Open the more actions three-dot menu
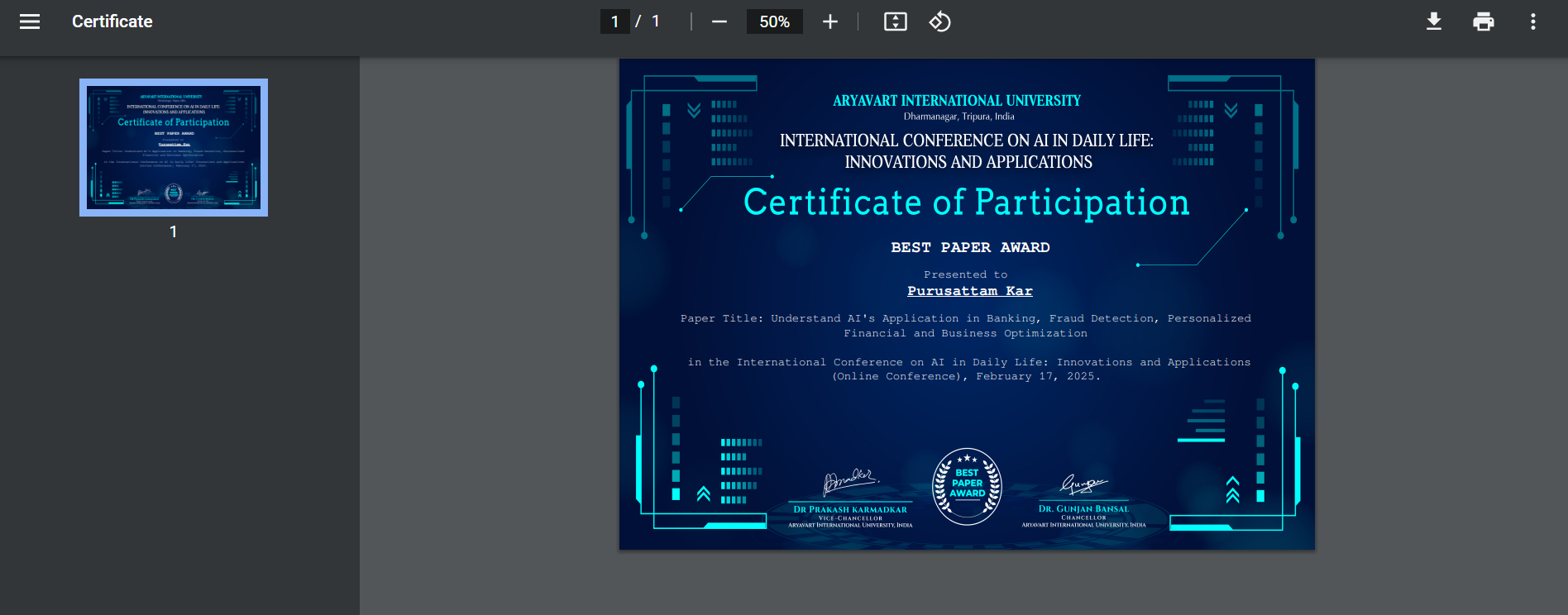 click(x=1533, y=21)
